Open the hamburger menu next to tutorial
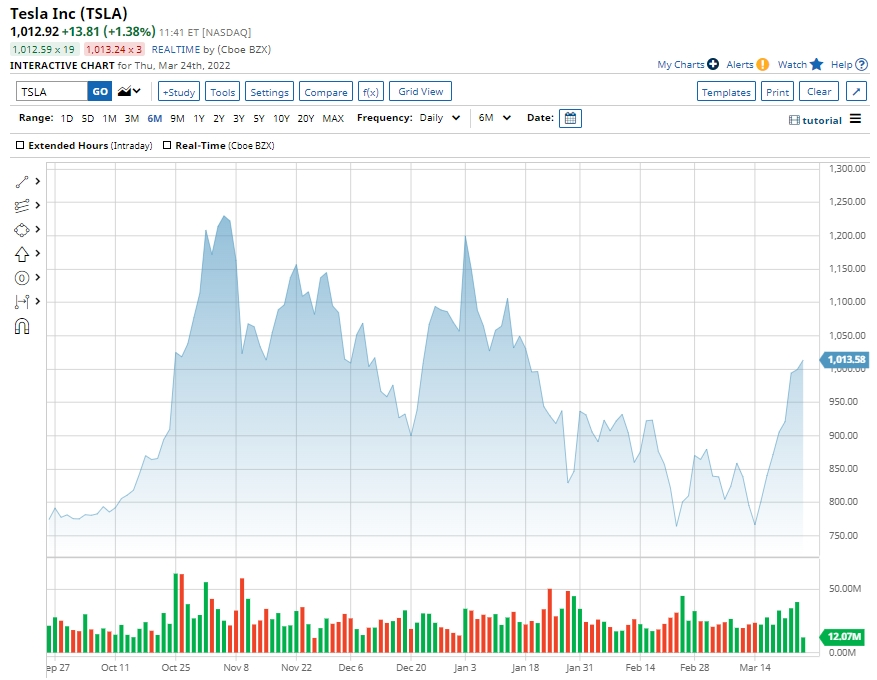The image size is (877, 680). click(x=855, y=119)
